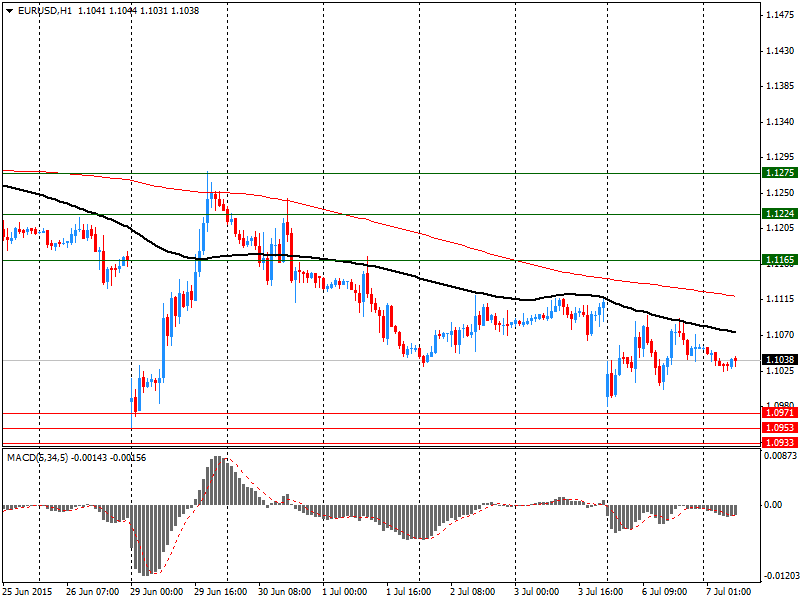Select the 0.00873 MACD scale value
The height and width of the screenshot is (600, 800).
click(x=780, y=455)
